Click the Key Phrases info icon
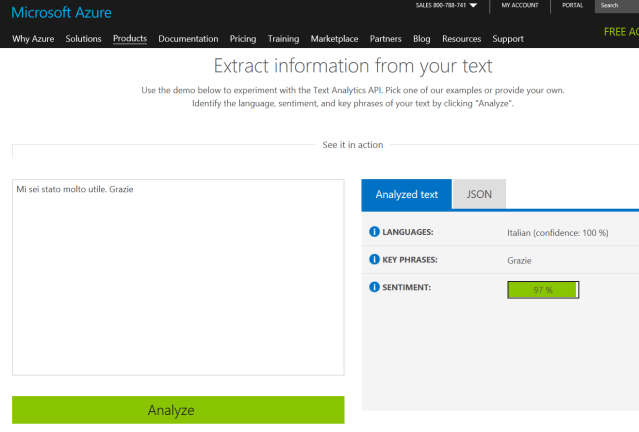 point(375,260)
